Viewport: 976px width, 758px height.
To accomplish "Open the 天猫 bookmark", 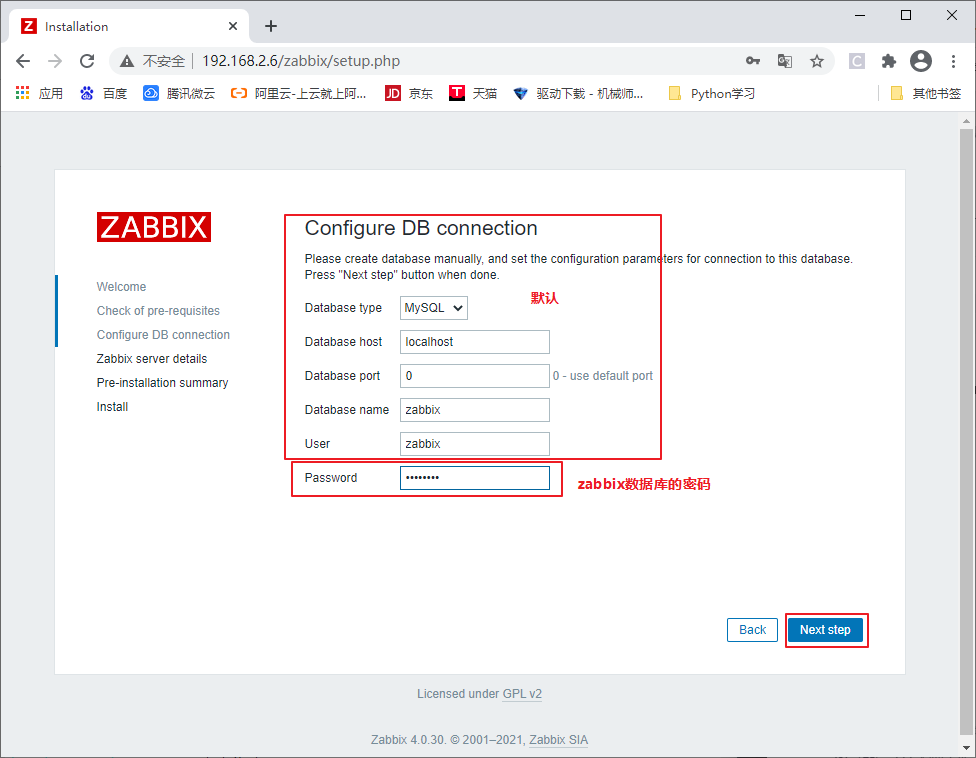I will click(472, 93).
